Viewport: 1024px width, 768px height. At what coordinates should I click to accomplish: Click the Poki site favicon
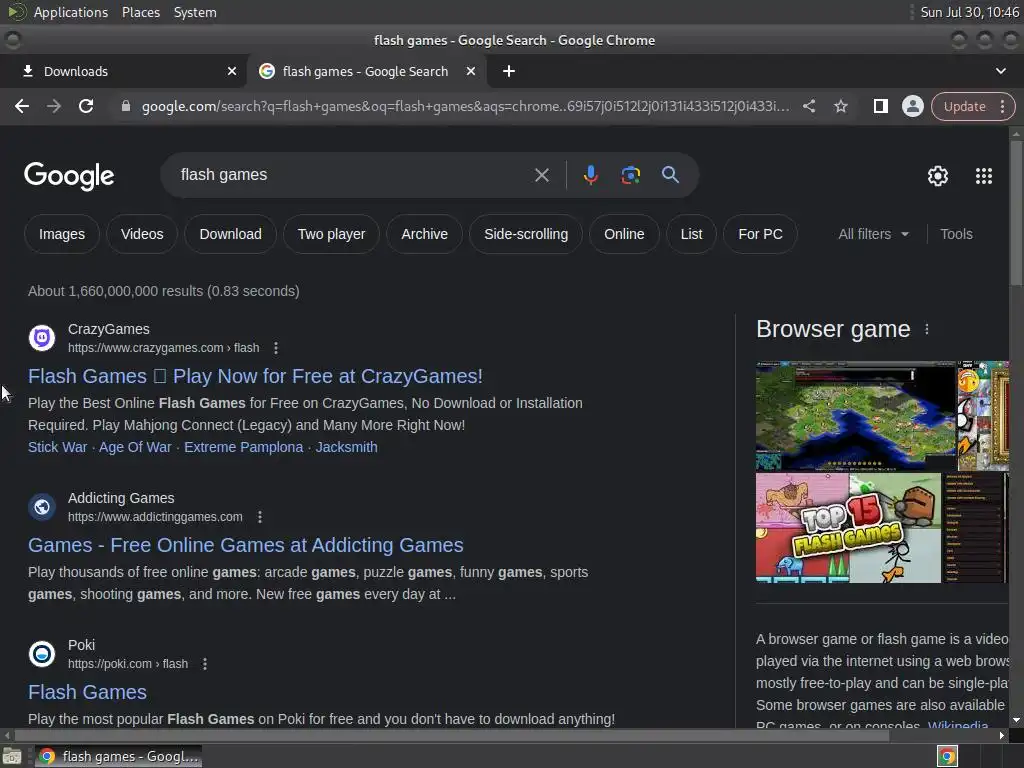pos(42,654)
